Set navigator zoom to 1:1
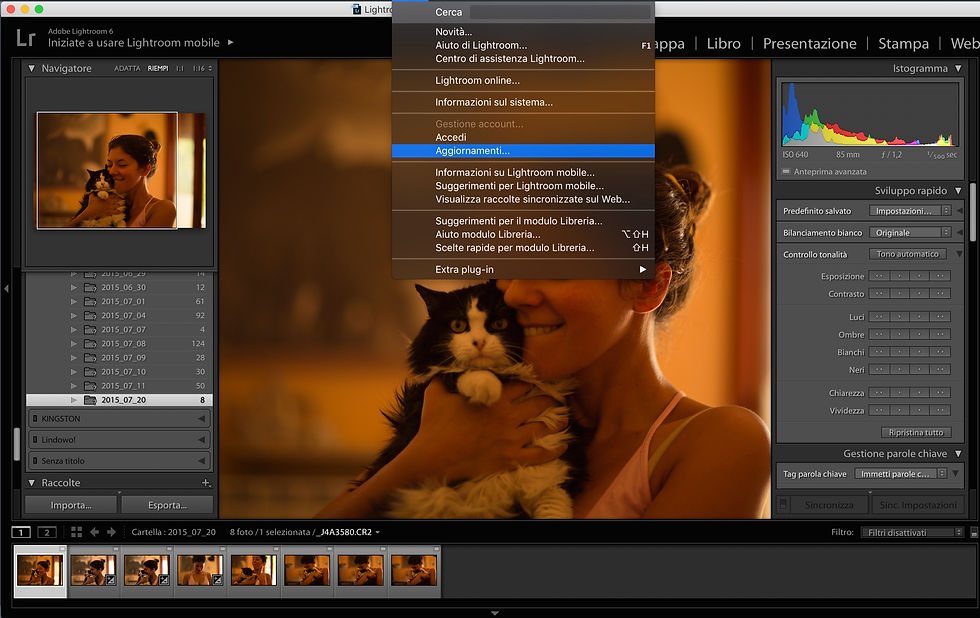The height and width of the screenshot is (618, 980). tap(180, 68)
